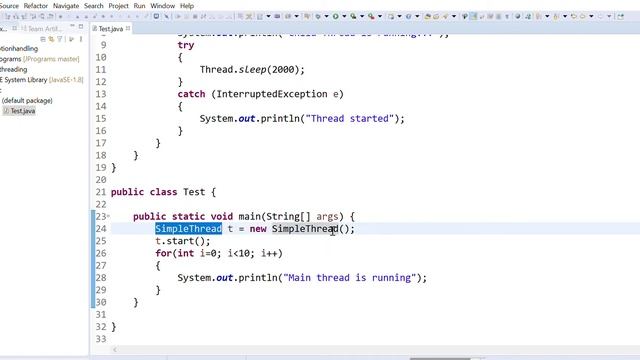Open the Project menu
This screenshot has width=640, height=360.
(x=118, y=6)
